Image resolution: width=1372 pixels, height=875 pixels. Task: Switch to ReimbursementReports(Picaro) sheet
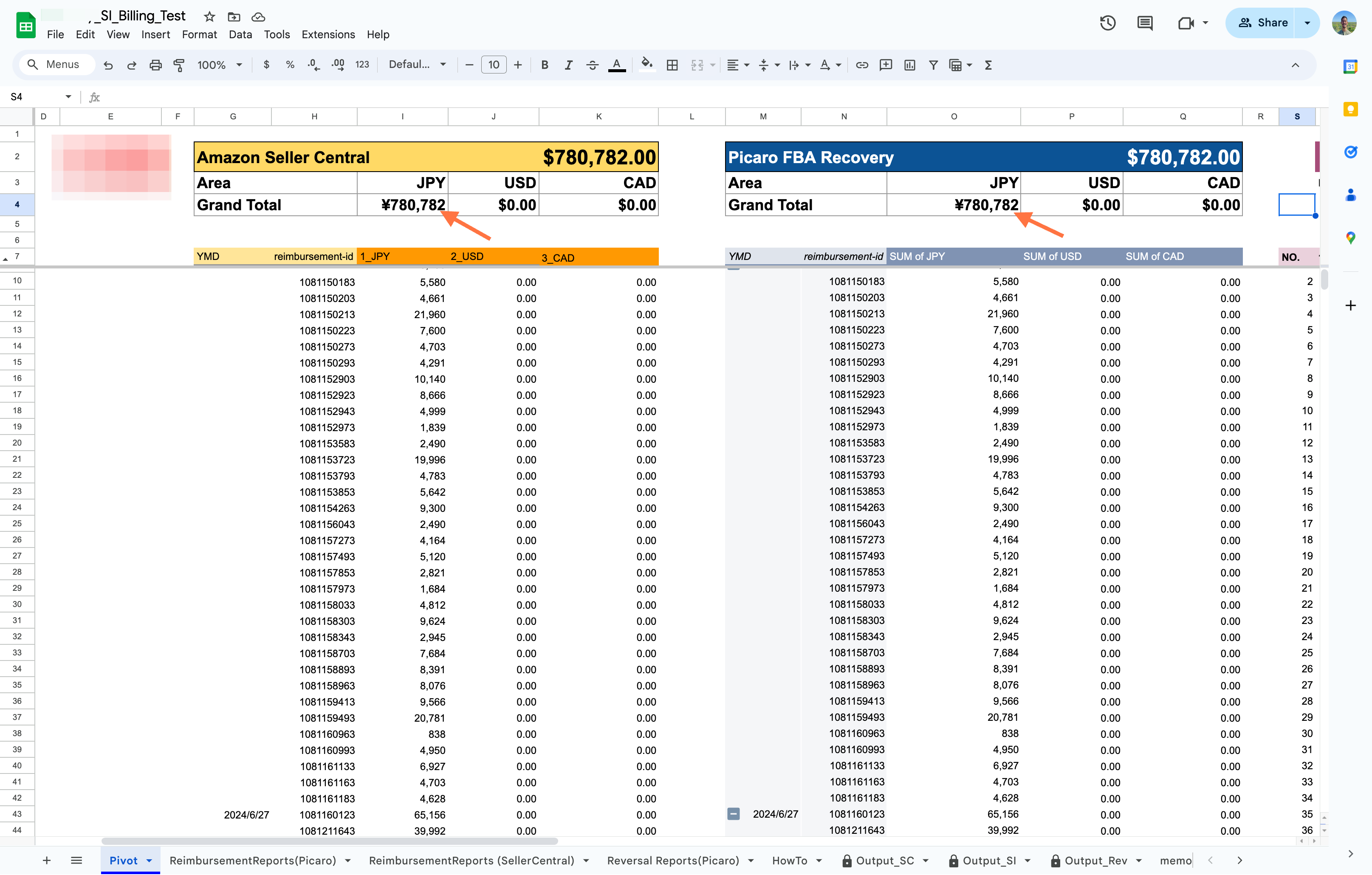pos(253,861)
